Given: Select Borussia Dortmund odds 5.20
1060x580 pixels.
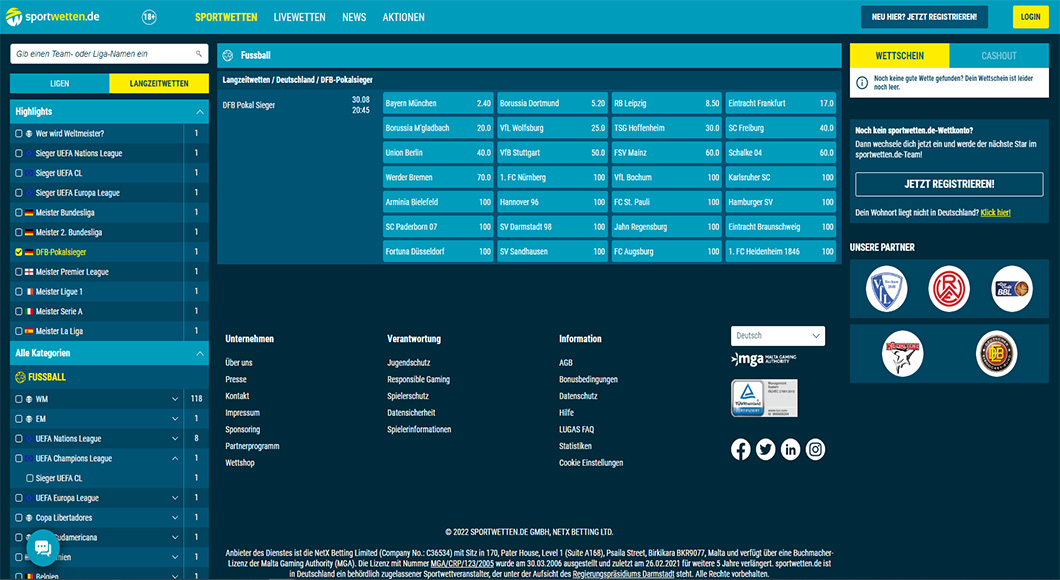Looking at the screenshot, I should point(552,103).
